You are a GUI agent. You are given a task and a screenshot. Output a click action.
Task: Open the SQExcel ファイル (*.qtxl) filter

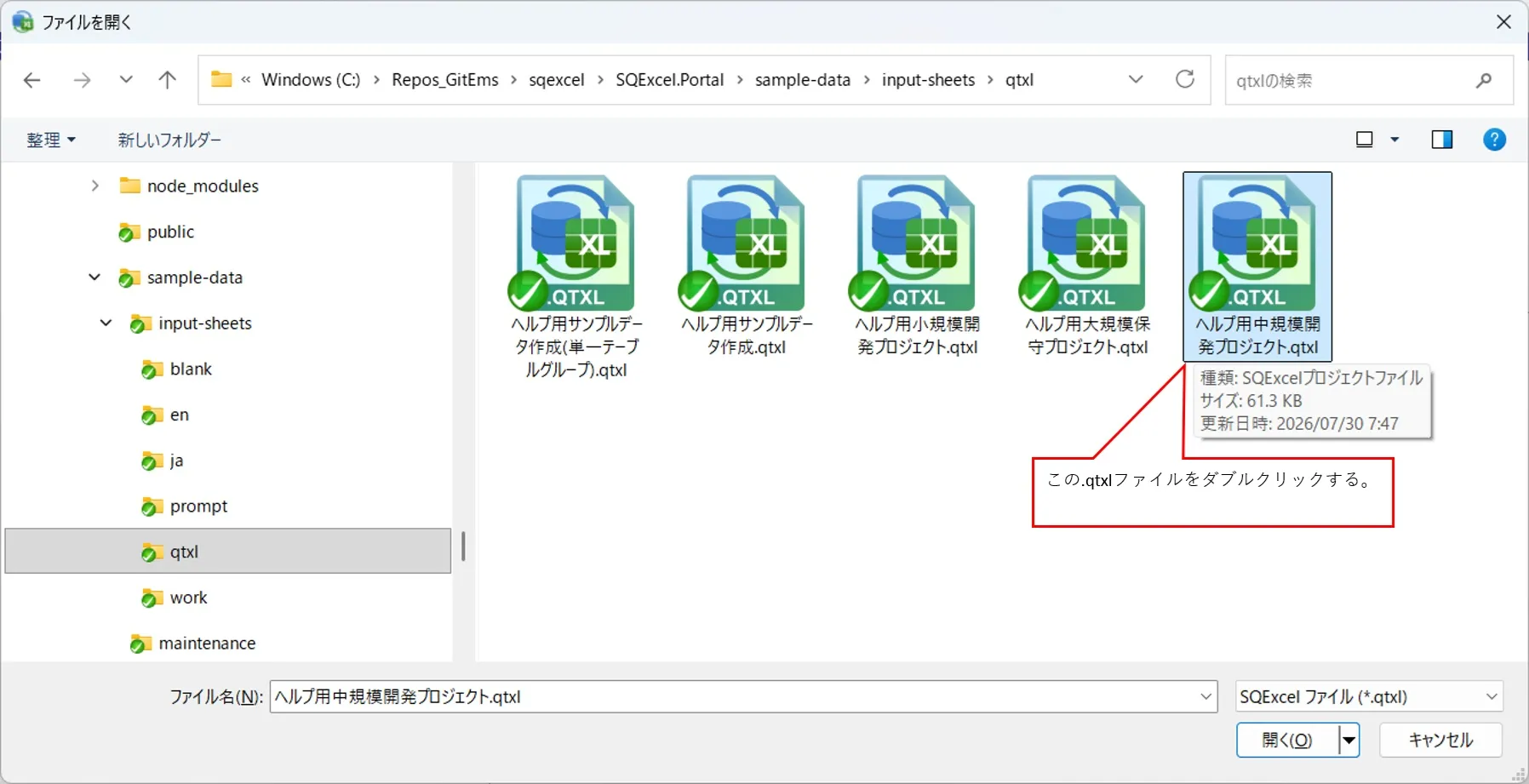pos(1369,696)
